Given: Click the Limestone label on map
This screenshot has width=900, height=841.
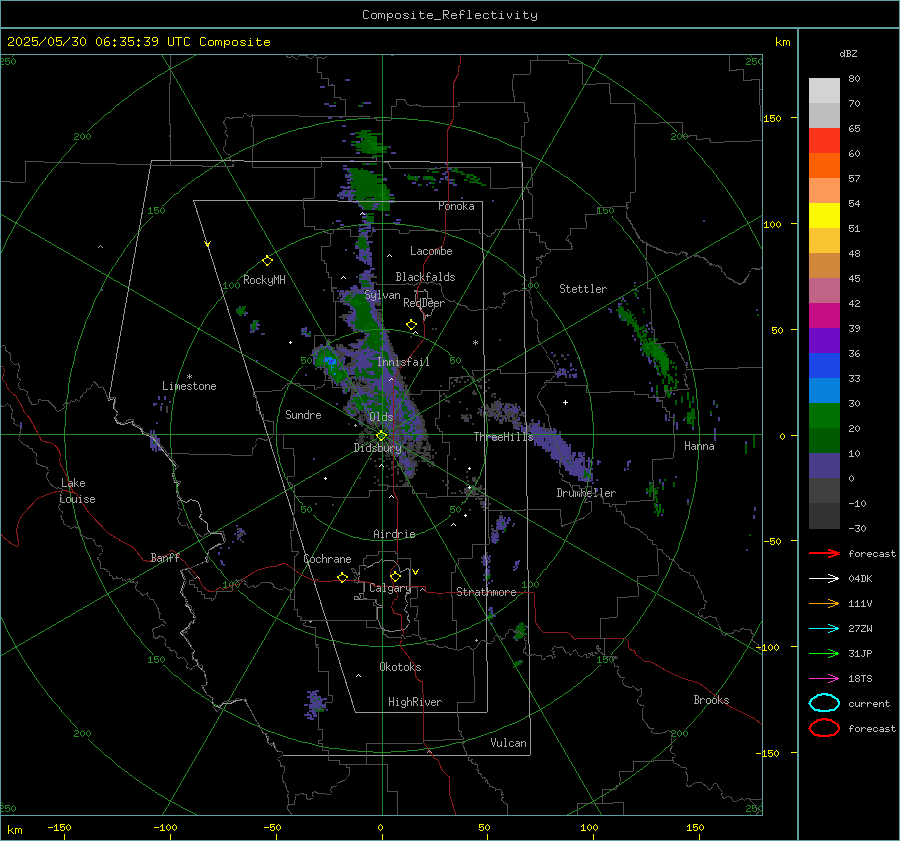Looking at the screenshot, I should pos(189,386).
